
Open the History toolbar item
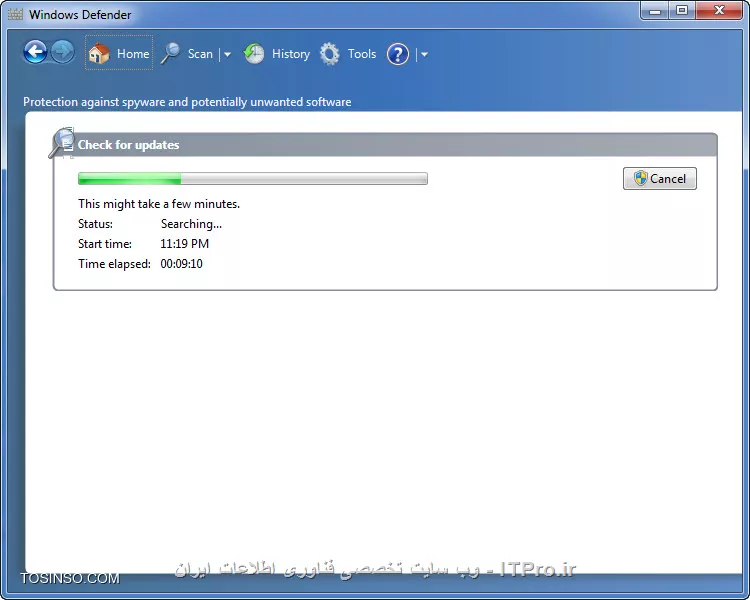(x=291, y=54)
